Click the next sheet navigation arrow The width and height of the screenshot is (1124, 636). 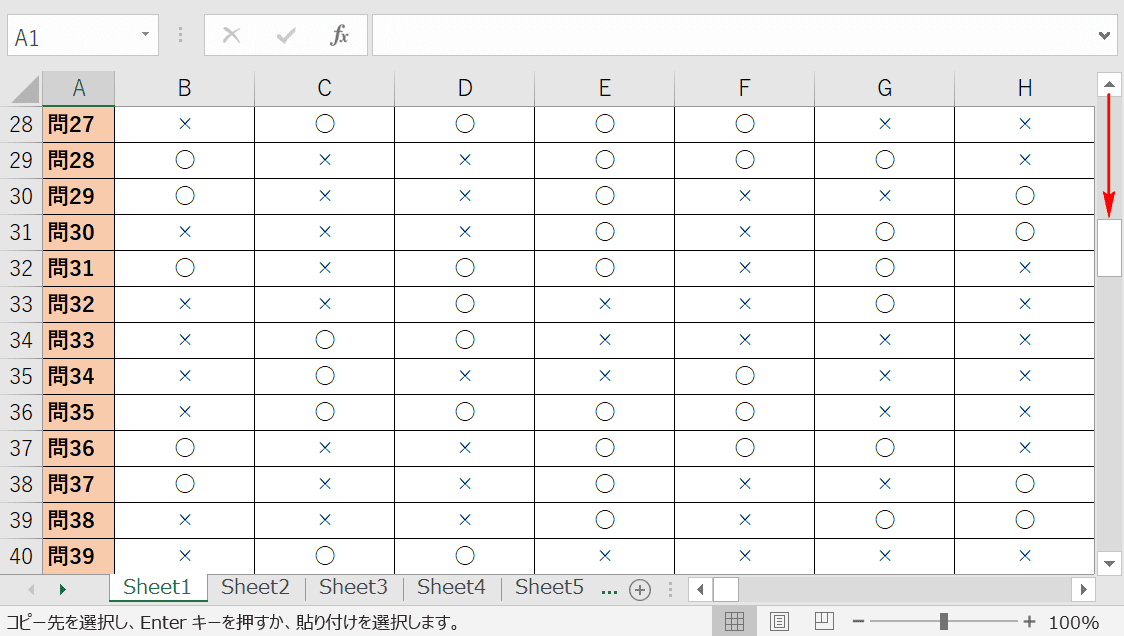(x=62, y=589)
